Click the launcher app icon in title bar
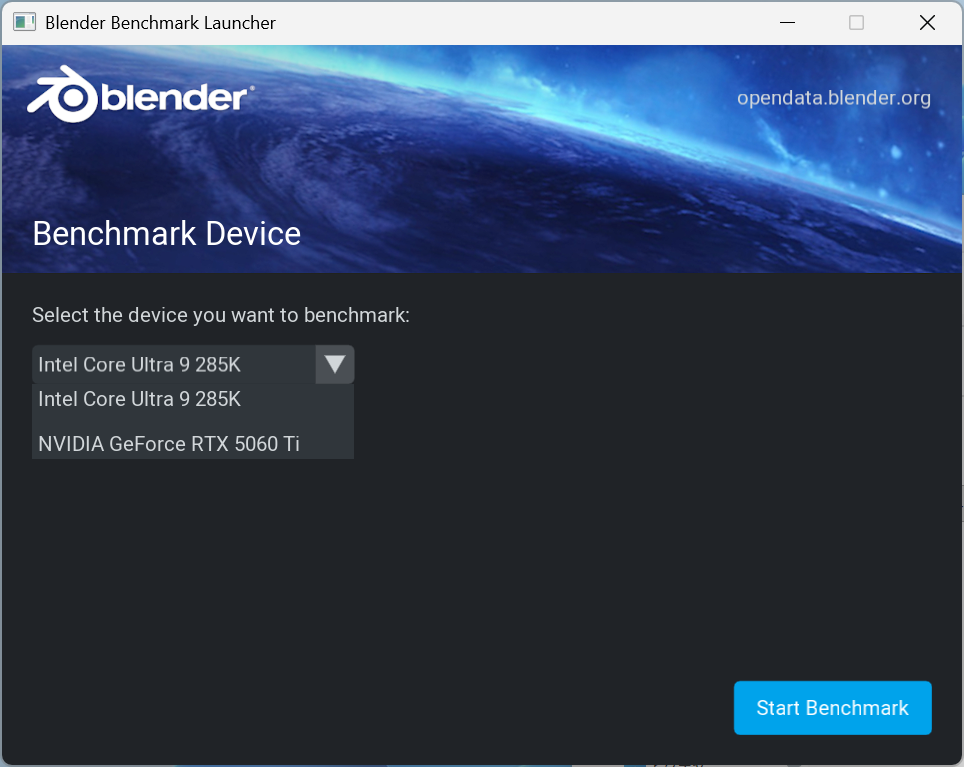The height and width of the screenshot is (767, 964). (x=25, y=23)
